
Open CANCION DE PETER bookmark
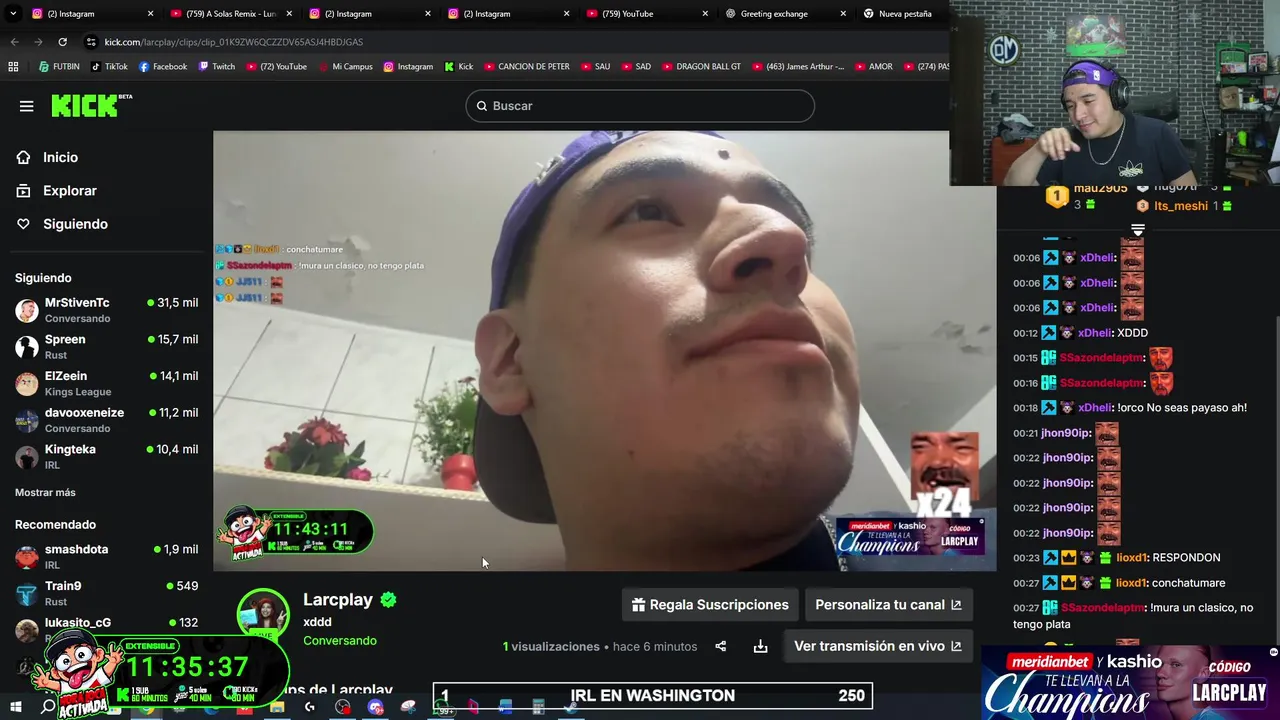tap(526, 67)
